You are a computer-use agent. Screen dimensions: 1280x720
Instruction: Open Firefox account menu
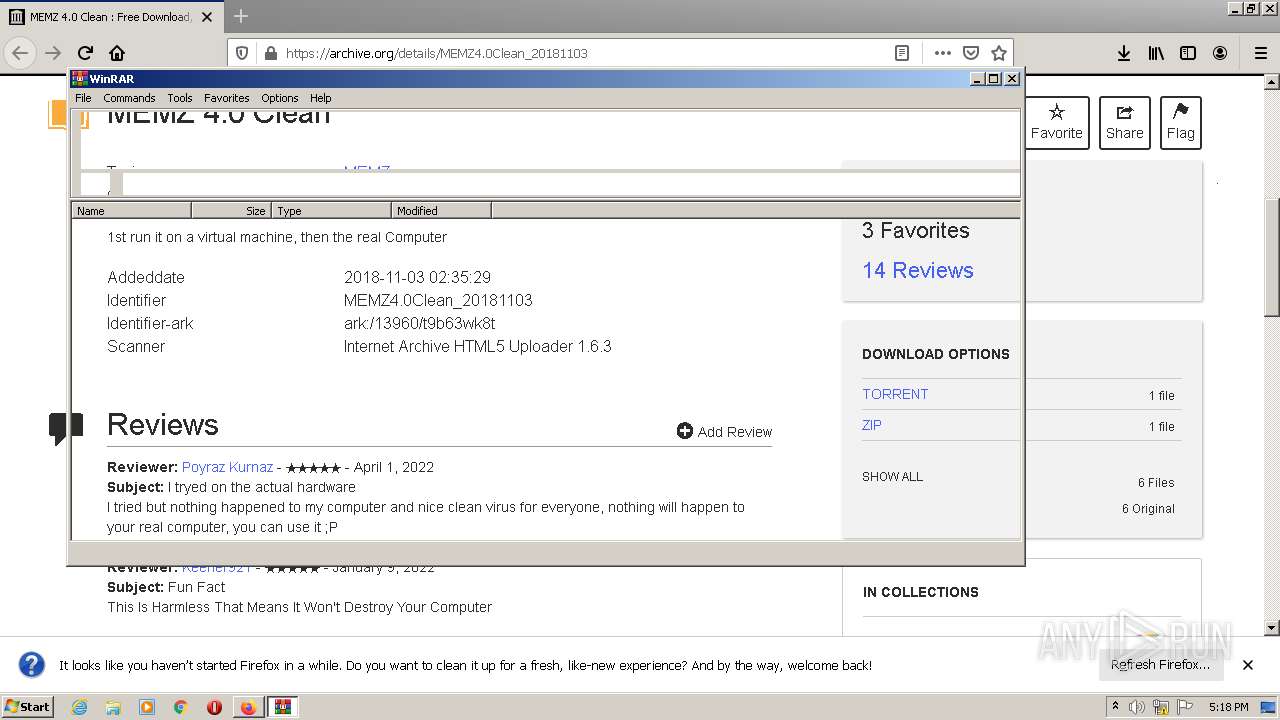[1220, 53]
